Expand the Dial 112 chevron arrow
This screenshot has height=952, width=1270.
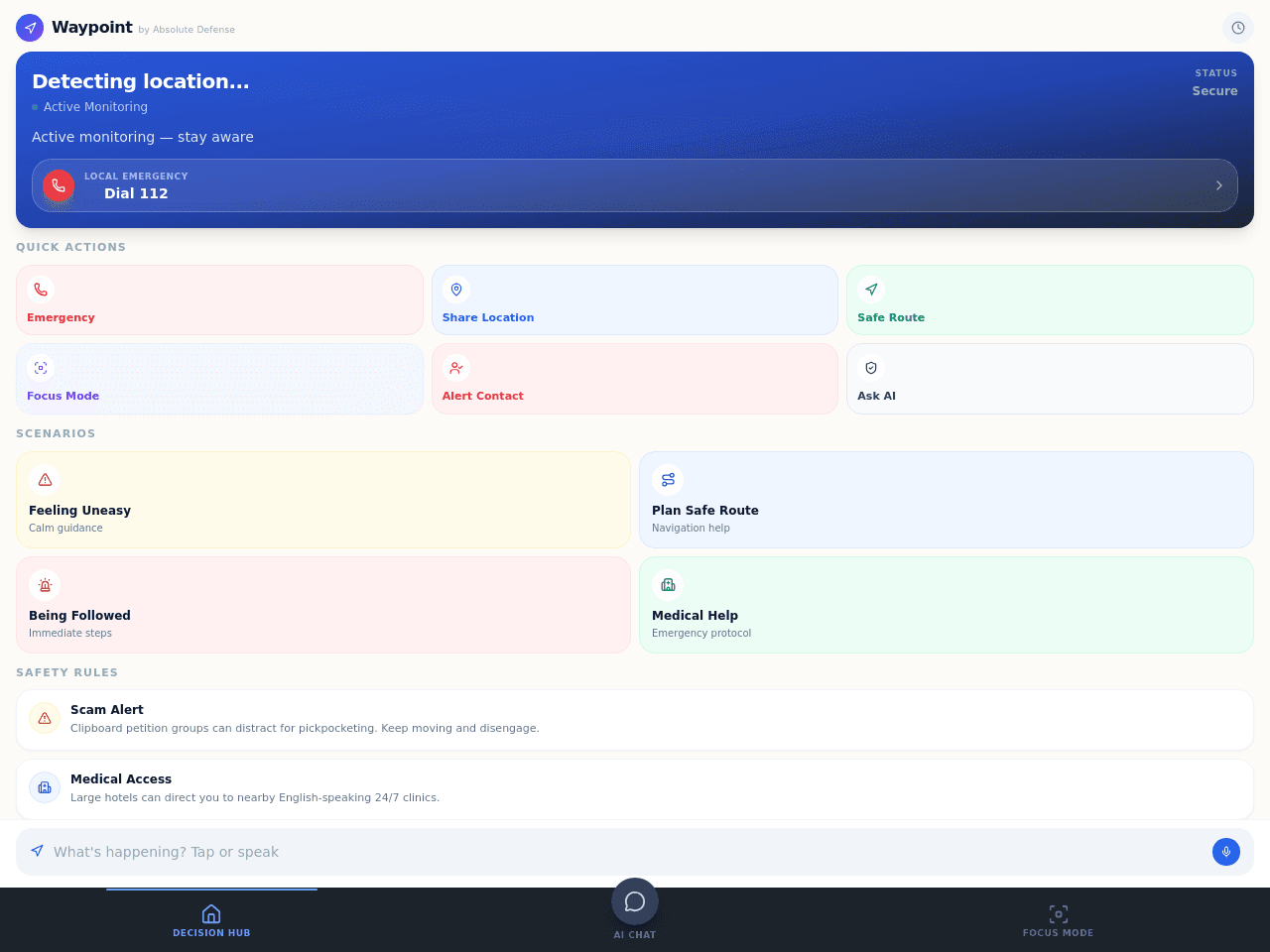click(1219, 185)
